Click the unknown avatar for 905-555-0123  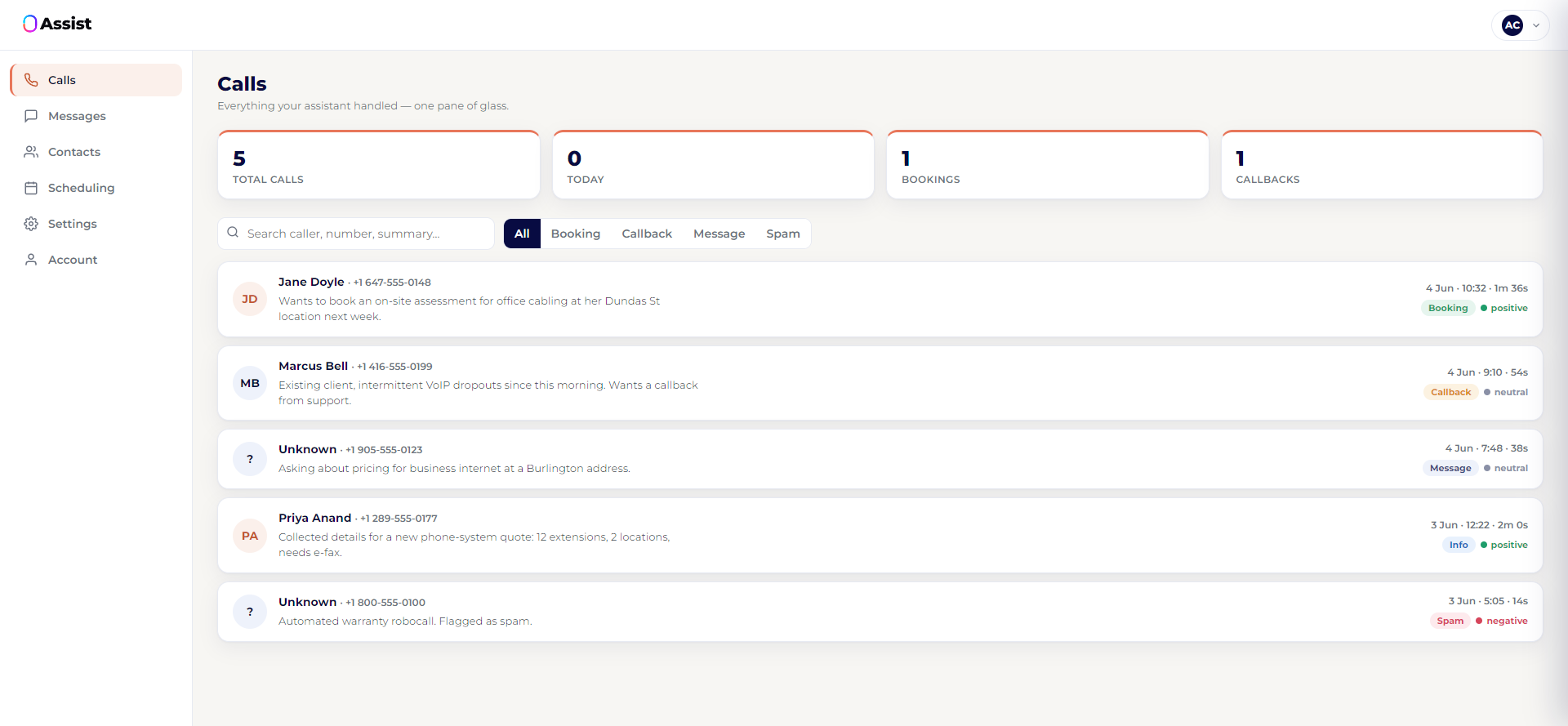coord(250,459)
